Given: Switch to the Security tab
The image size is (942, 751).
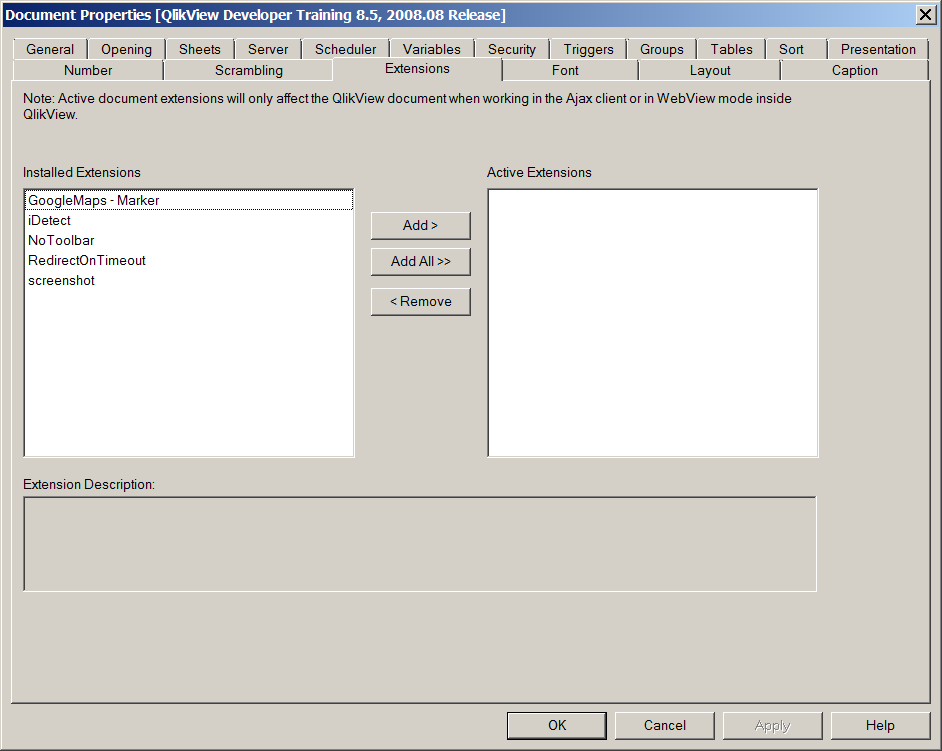Looking at the screenshot, I should pos(512,49).
